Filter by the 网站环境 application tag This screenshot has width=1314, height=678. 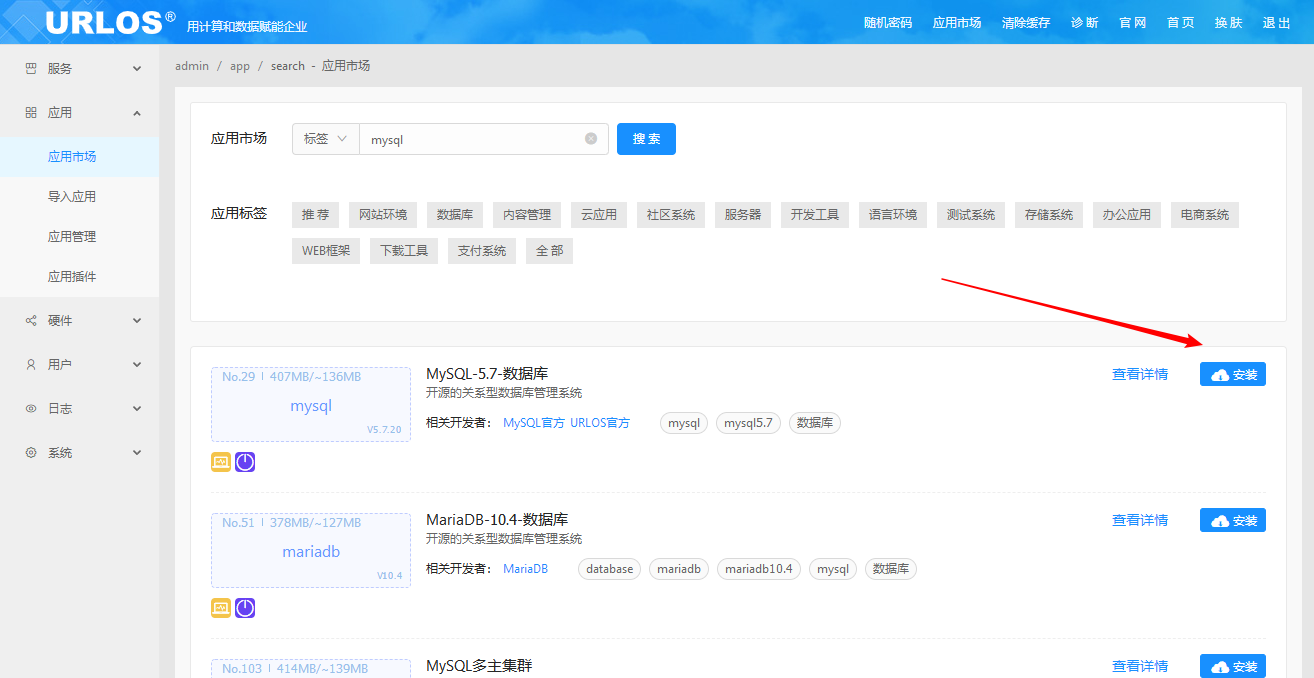click(x=383, y=215)
